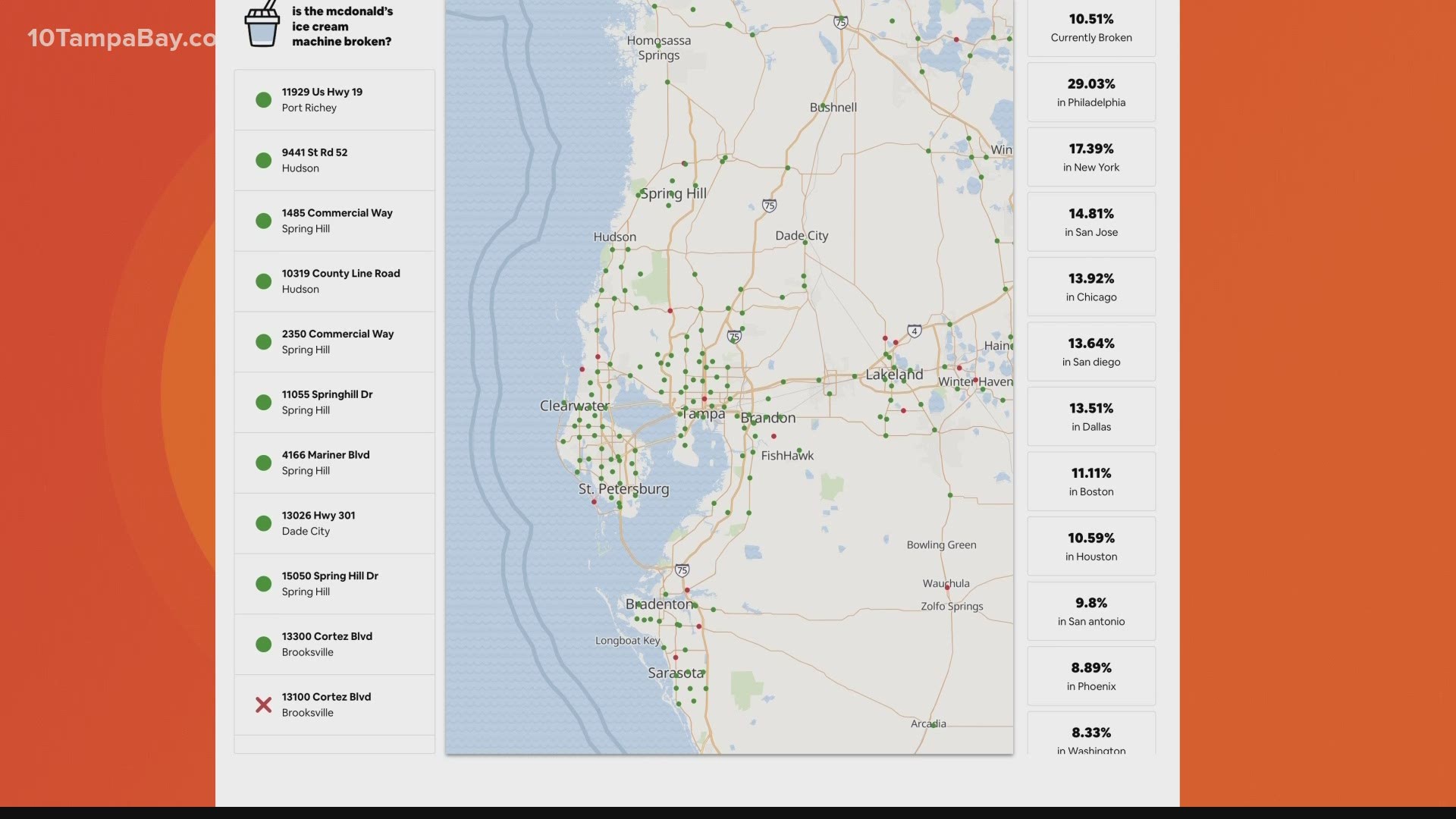Click the Brandon label on the map

coord(768,418)
